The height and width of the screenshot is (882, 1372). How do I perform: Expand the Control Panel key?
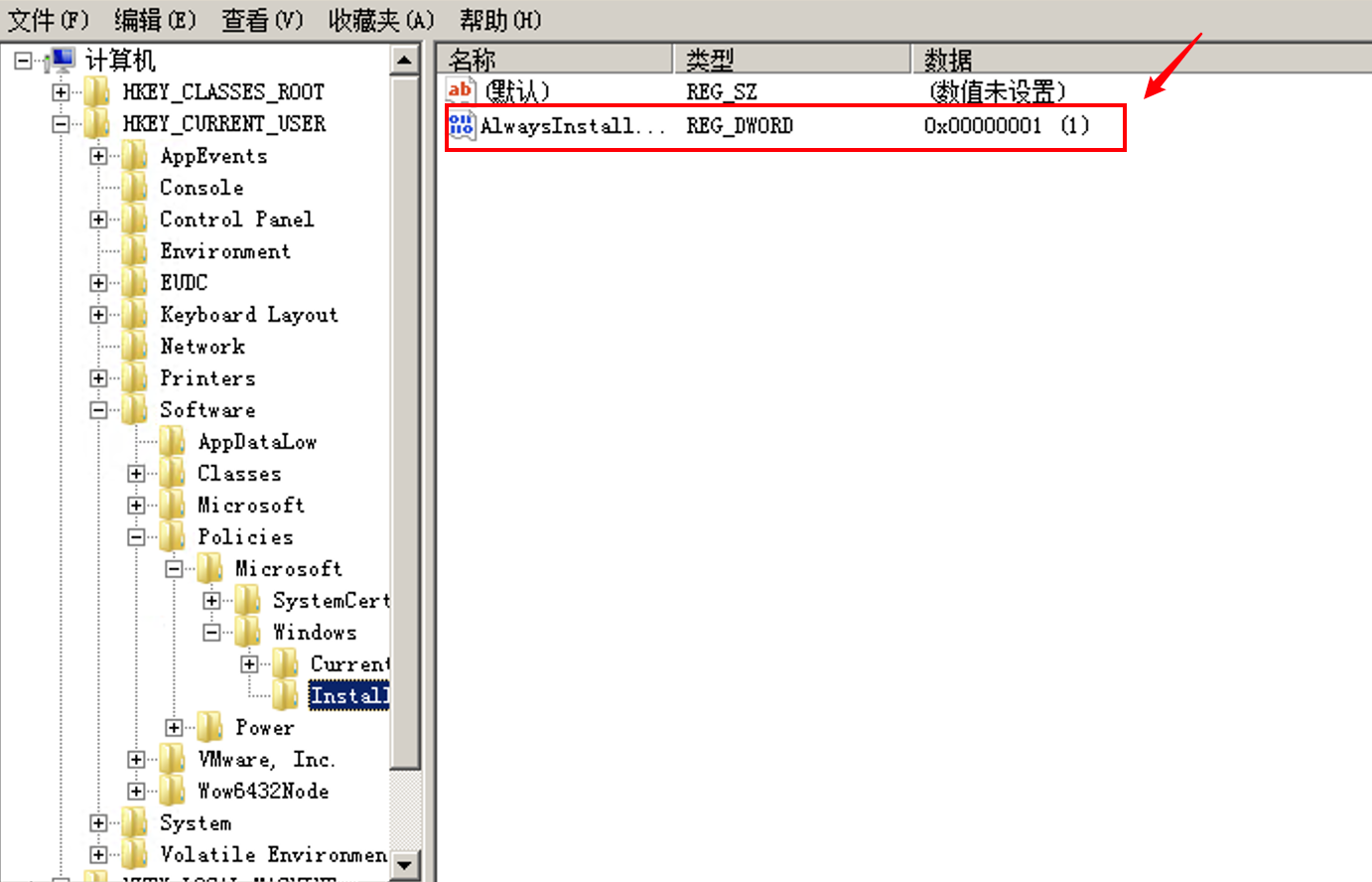point(98,220)
